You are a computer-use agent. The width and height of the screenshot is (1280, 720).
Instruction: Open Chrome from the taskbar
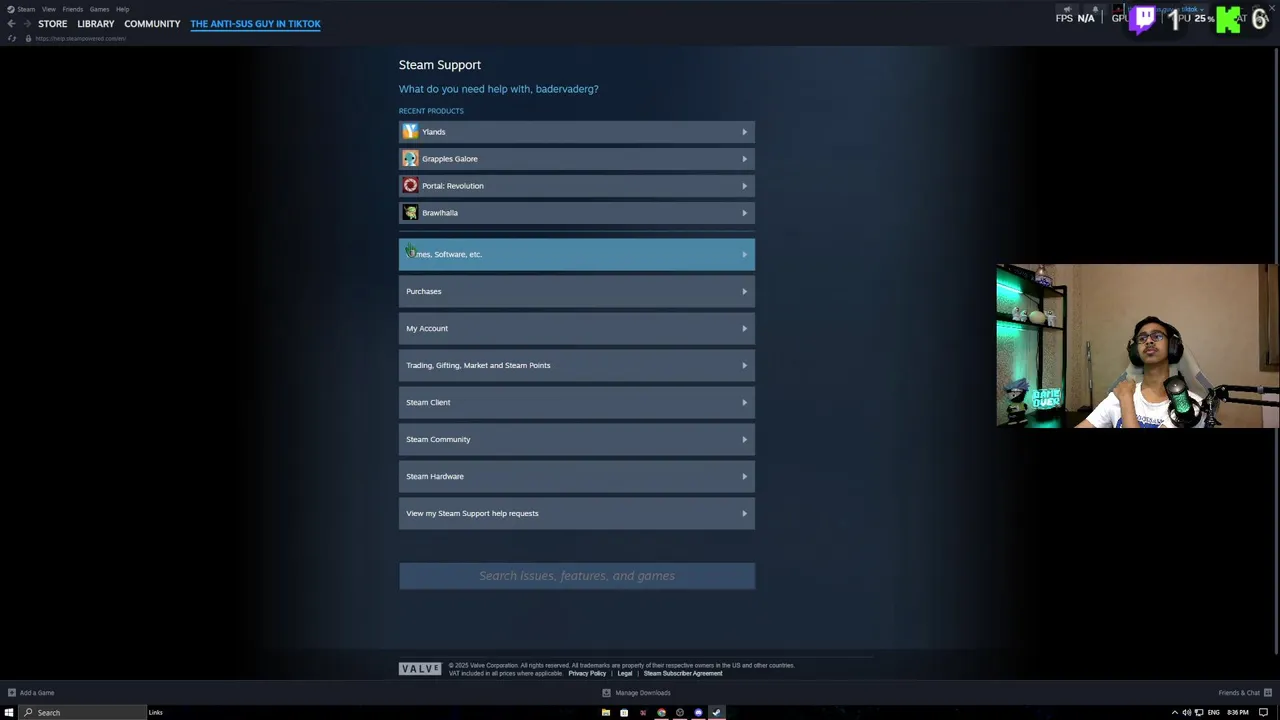[661, 712]
